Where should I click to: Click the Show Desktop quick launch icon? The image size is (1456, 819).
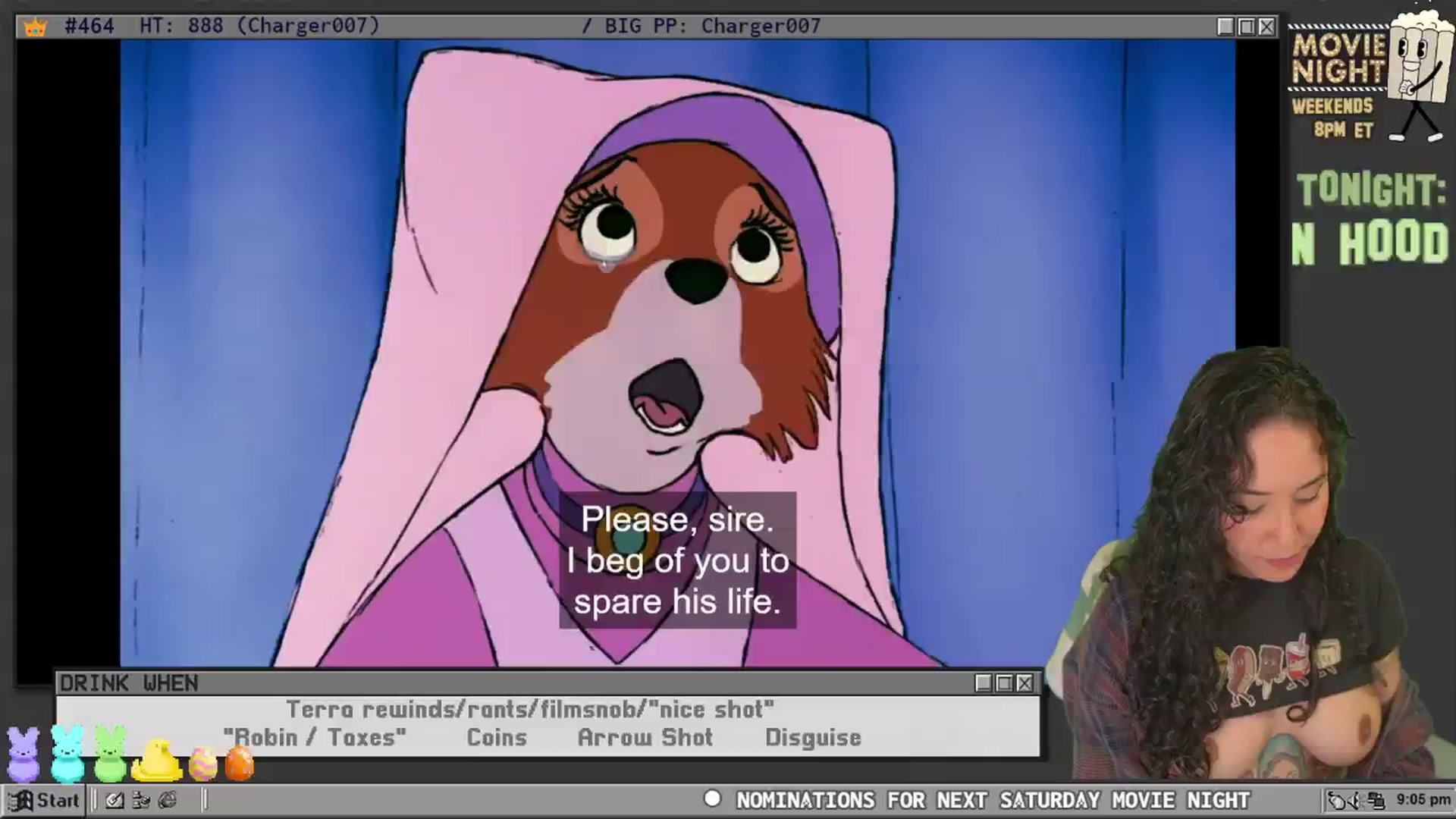[x=115, y=800]
